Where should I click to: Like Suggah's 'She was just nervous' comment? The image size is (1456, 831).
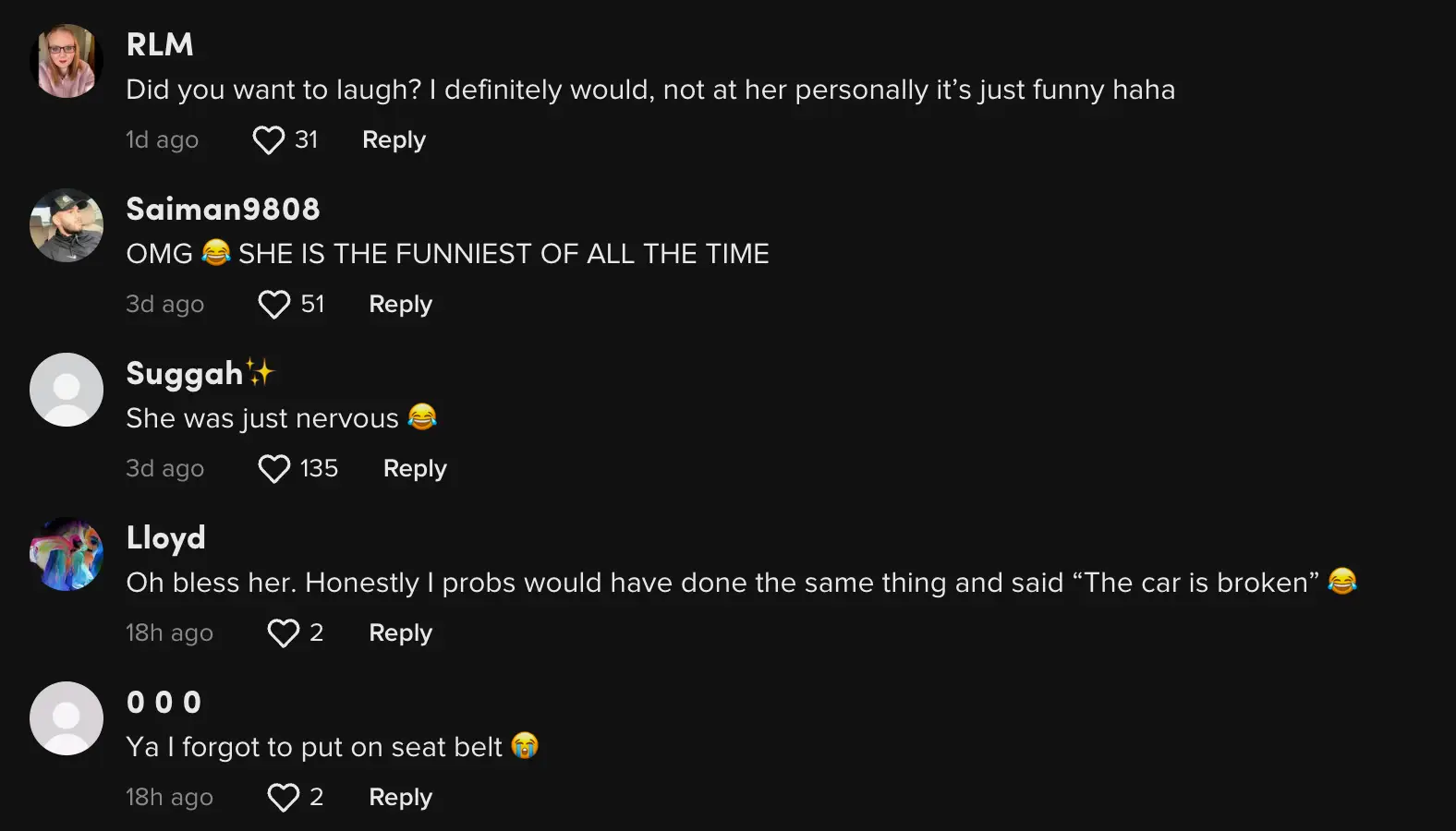click(x=273, y=468)
